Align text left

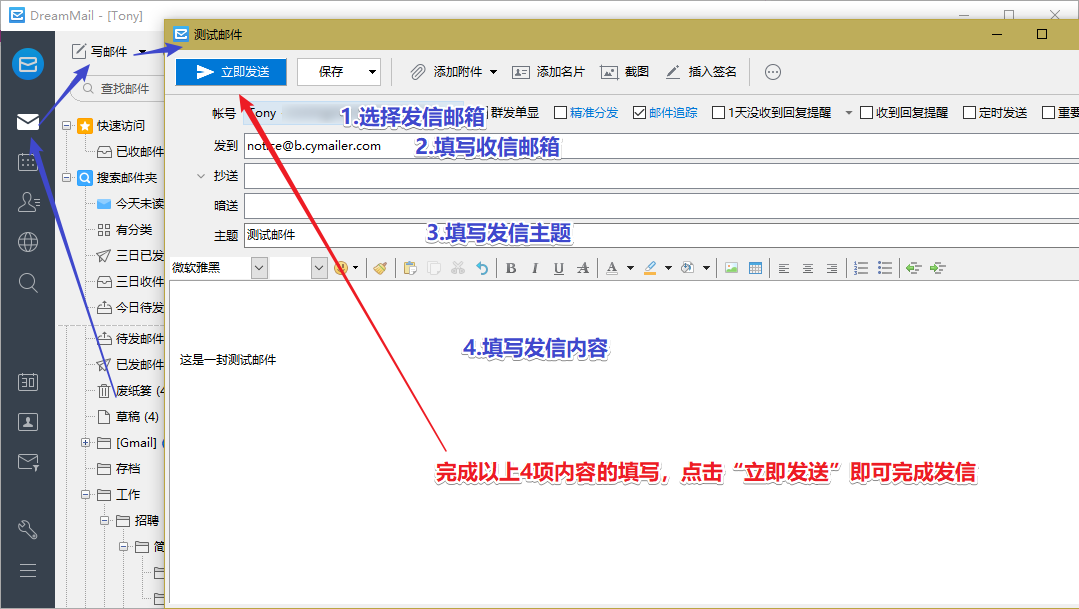point(784,268)
